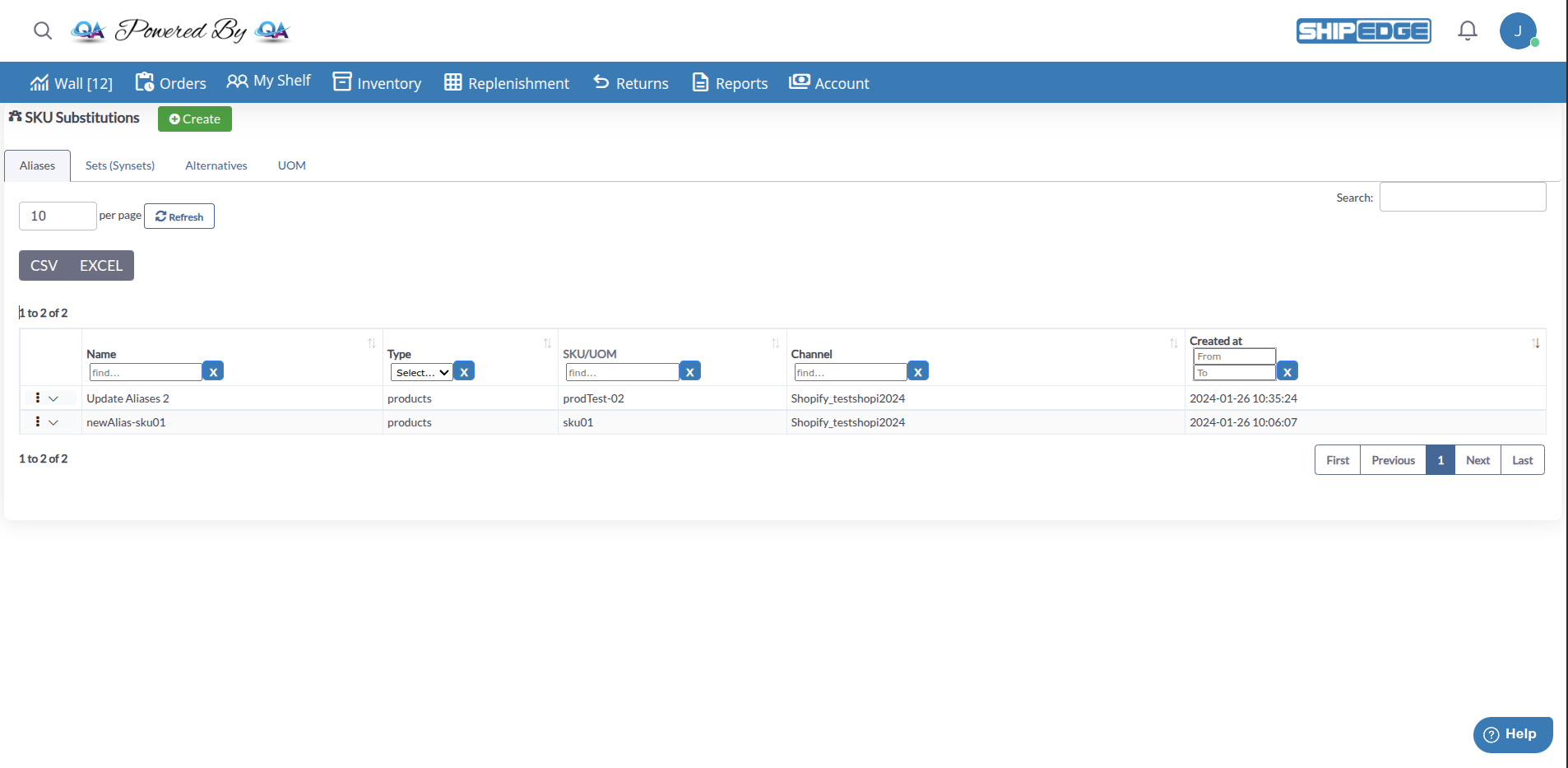The width and height of the screenshot is (1568, 768).
Task: Open the notifications bell
Action: pyautogui.click(x=1467, y=31)
